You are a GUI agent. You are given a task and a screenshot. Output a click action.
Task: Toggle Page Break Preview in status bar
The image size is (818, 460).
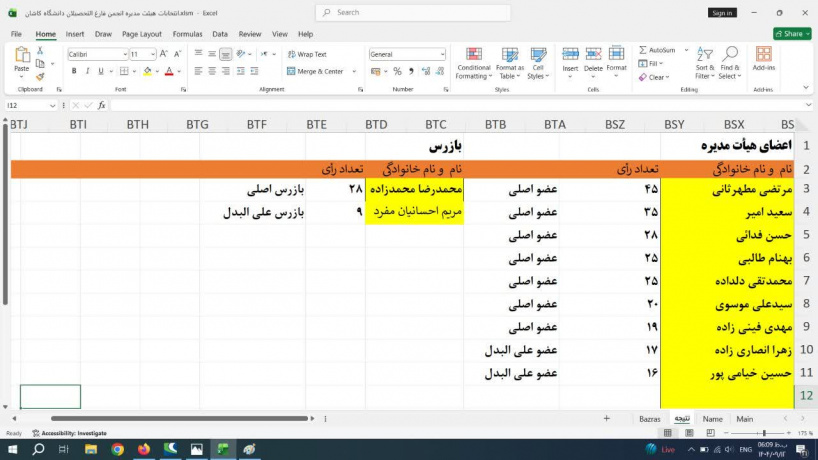click(x=710, y=433)
